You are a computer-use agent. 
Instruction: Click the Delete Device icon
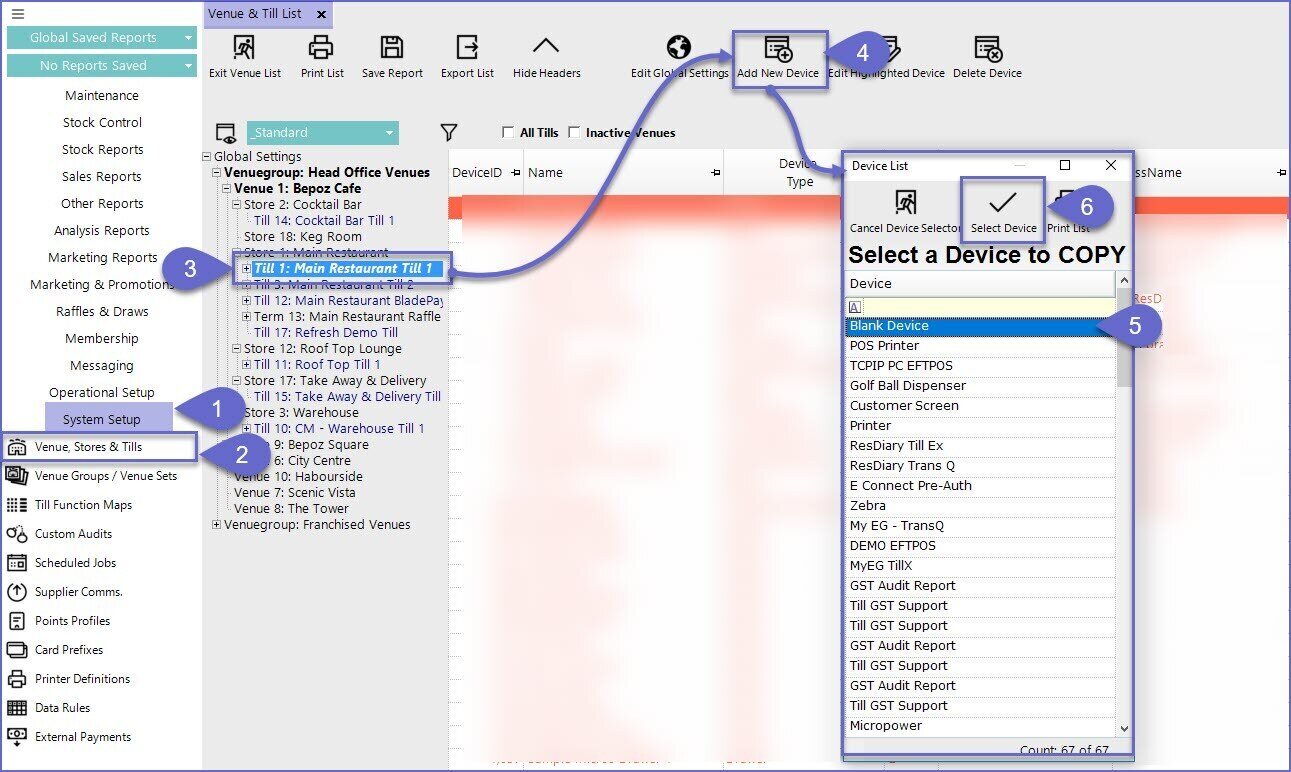click(x=987, y=49)
